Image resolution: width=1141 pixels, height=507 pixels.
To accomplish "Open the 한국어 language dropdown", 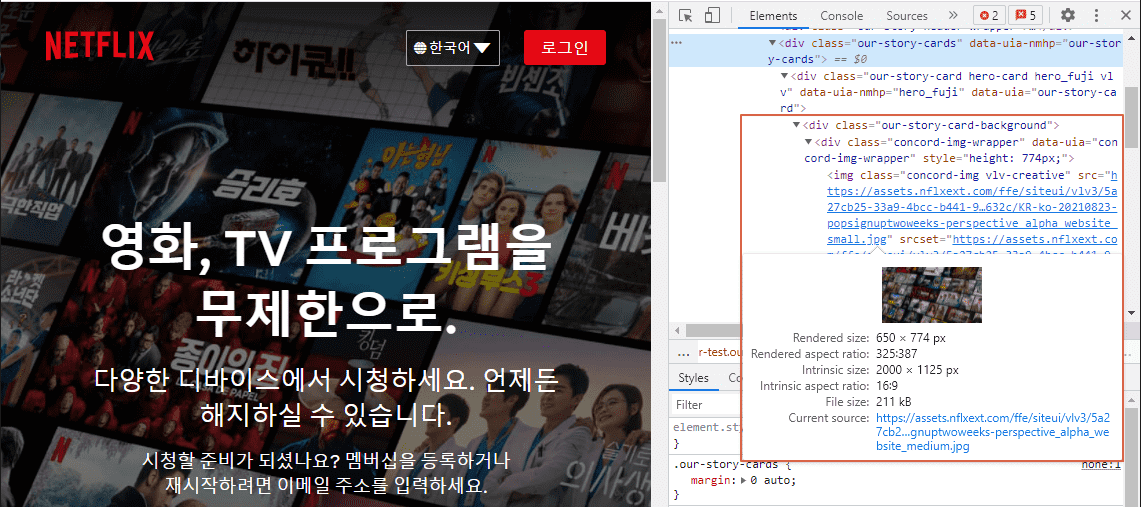I will pos(453,48).
